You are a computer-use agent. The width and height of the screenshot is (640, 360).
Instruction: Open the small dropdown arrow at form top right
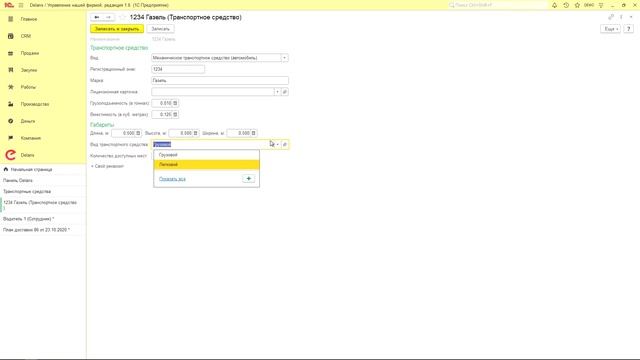pyautogui.click(x=631, y=17)
